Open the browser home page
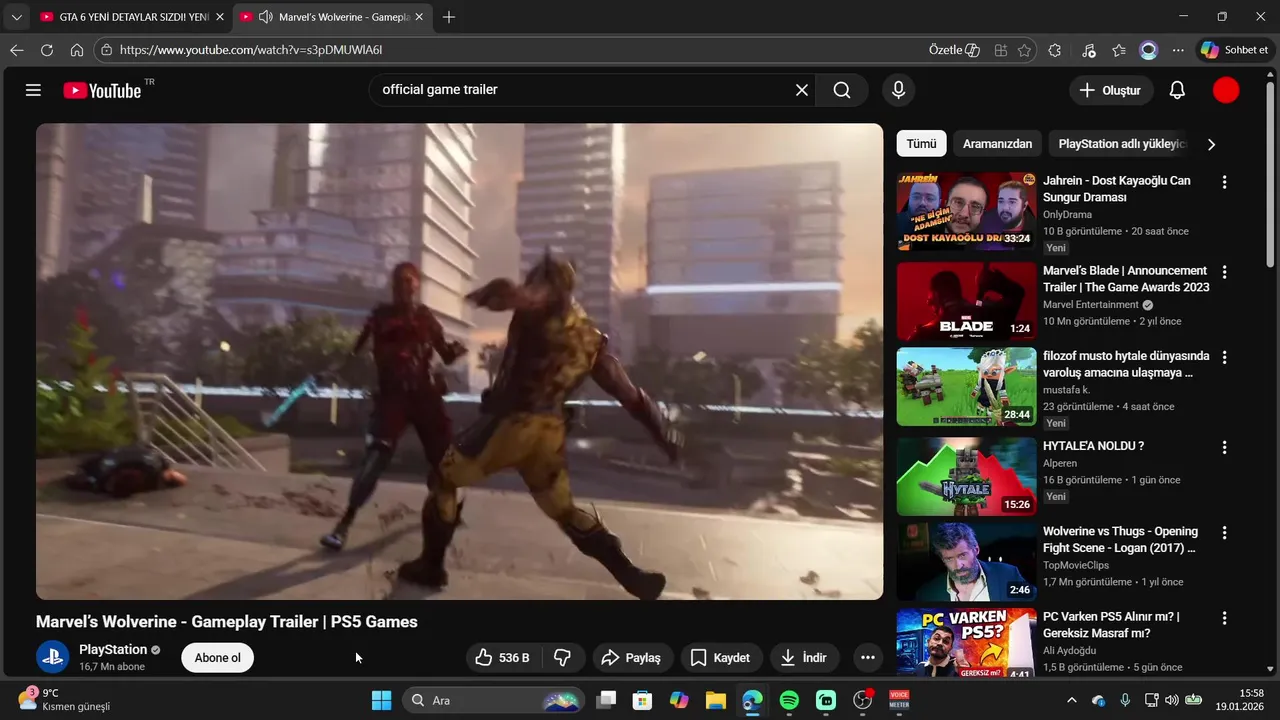 77,50
